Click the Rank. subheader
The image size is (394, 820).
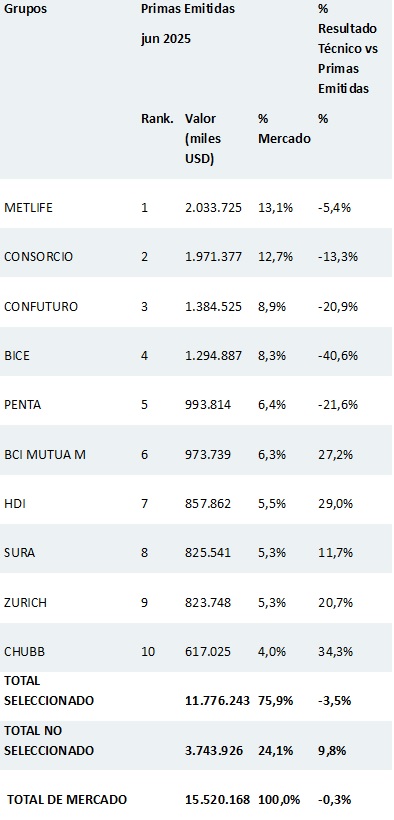[157, 119]
